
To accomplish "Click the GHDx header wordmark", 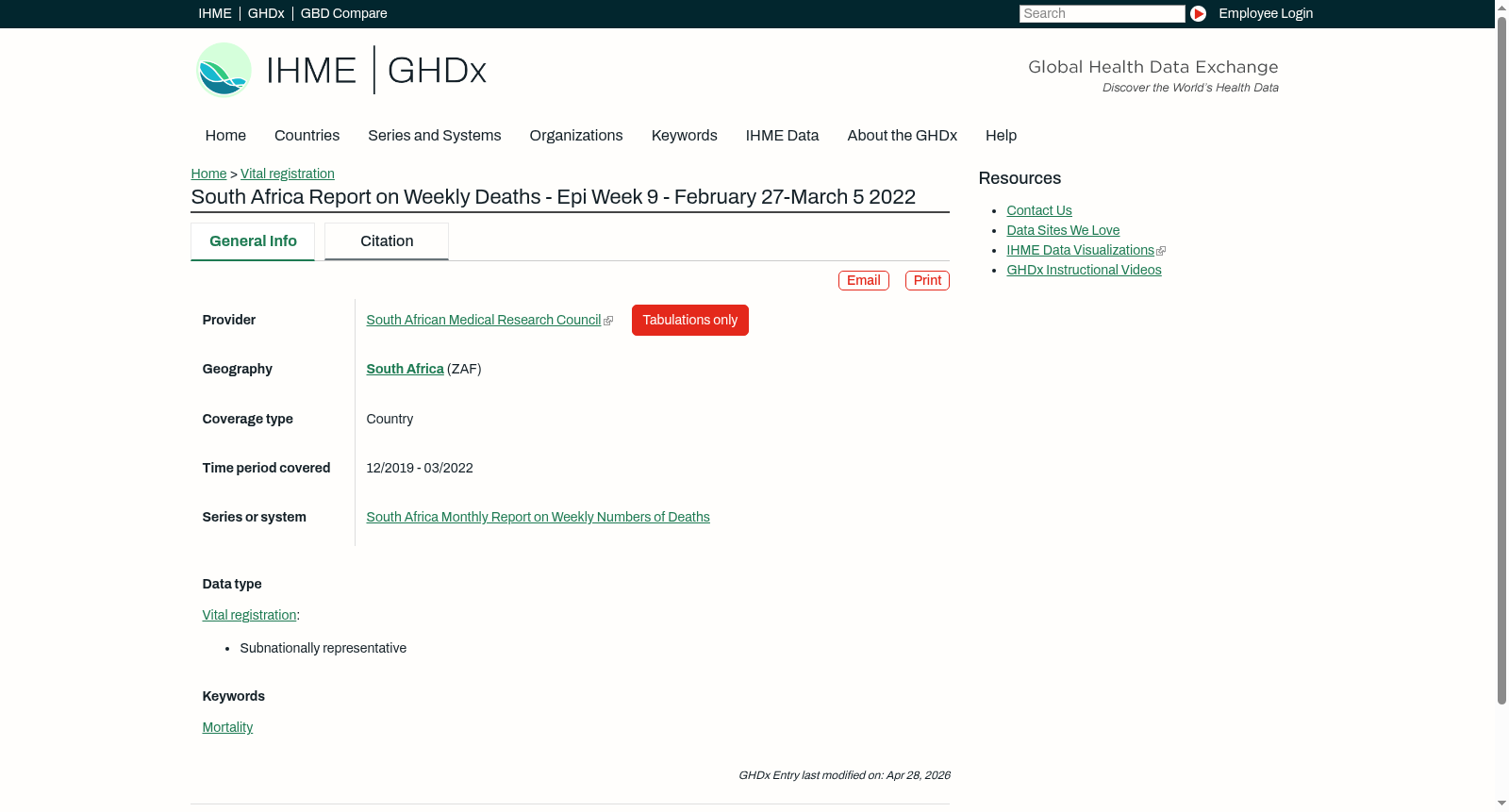I will tap(437, 71).
